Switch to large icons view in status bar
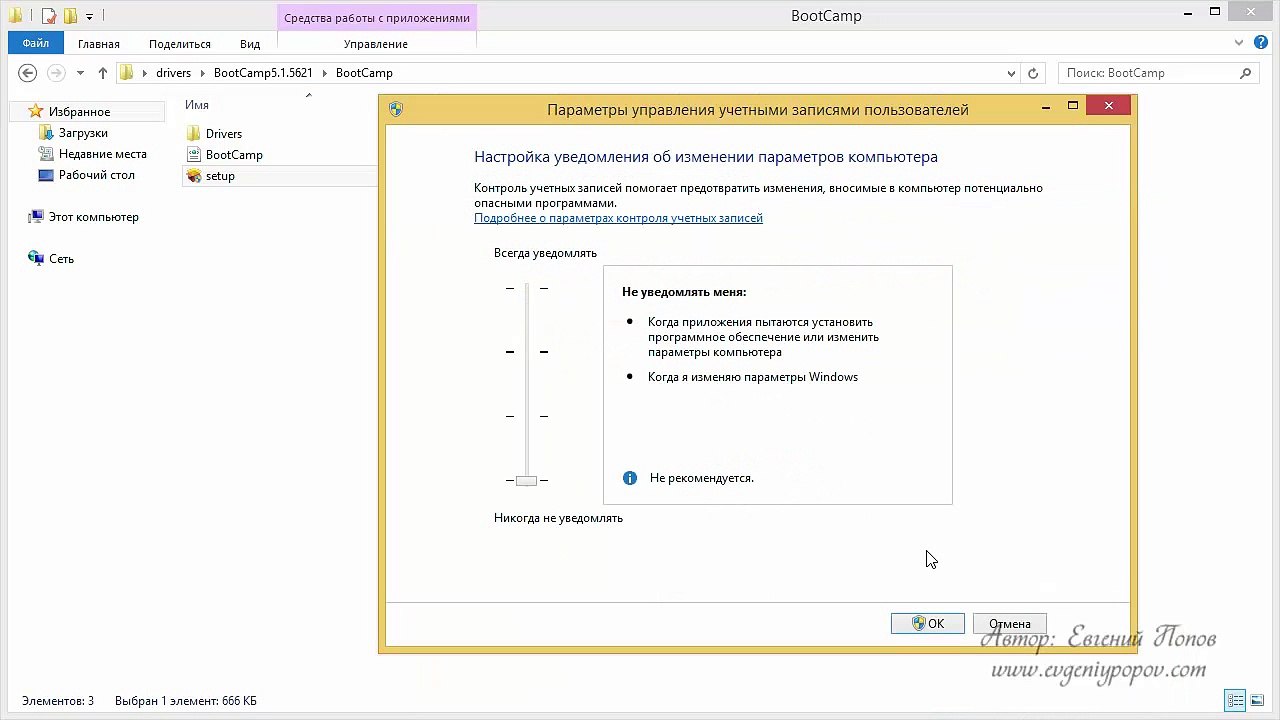This screenshot has height=720, width=1280. pyautogui.click(x=1256, y=701)
